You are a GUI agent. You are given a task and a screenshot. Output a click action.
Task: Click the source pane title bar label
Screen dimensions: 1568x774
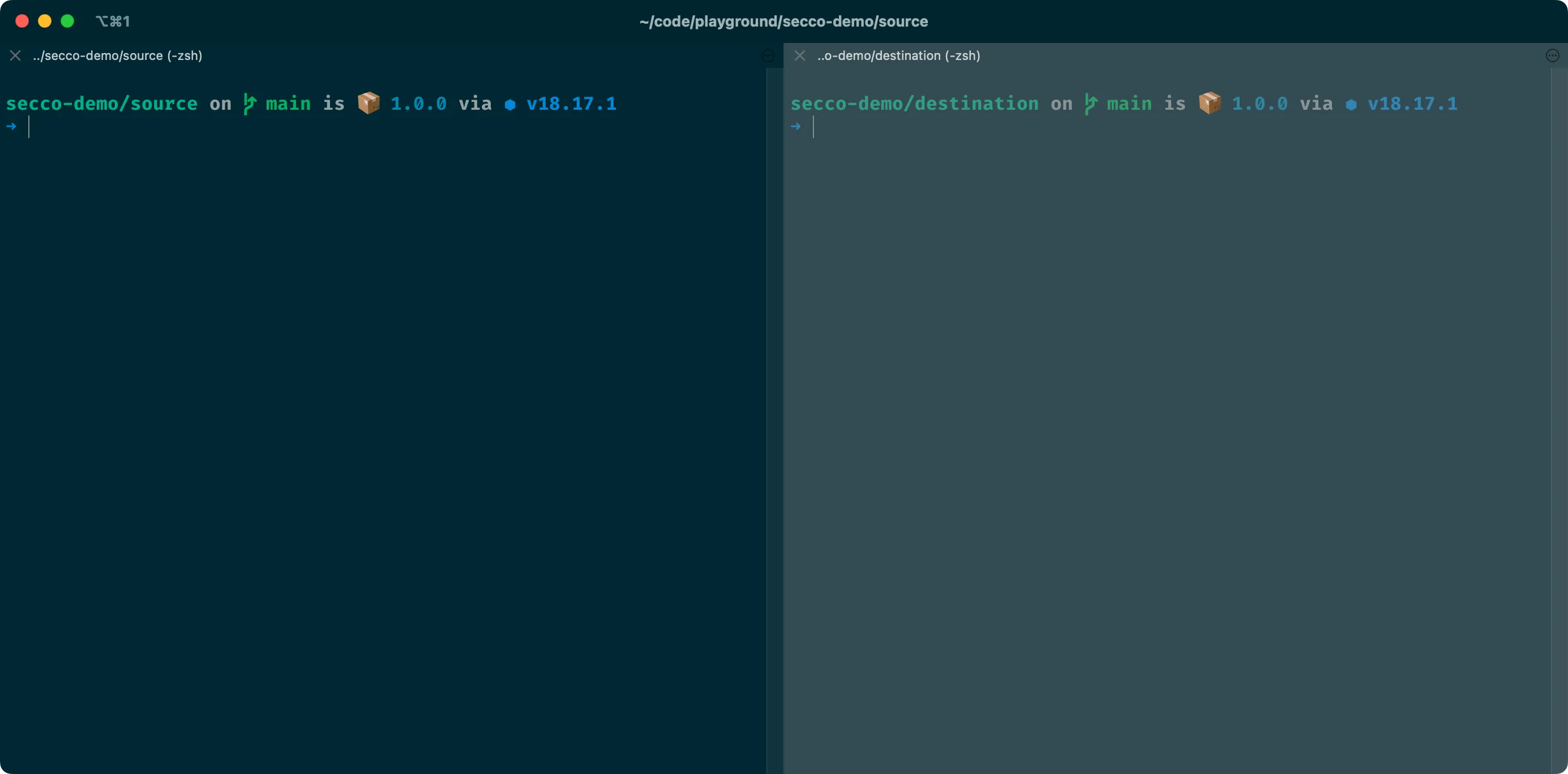coord(118,56)
